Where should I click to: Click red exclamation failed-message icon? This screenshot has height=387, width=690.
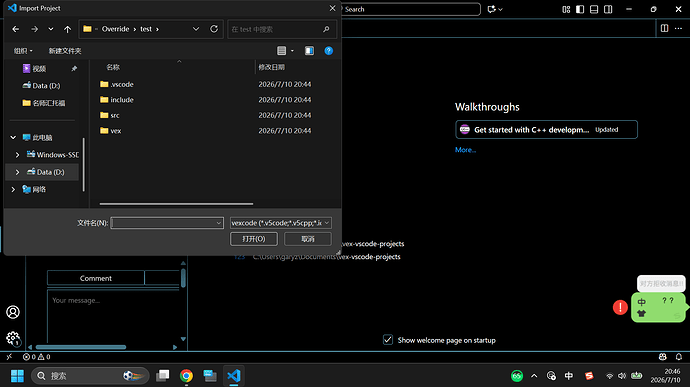point(620,307)
